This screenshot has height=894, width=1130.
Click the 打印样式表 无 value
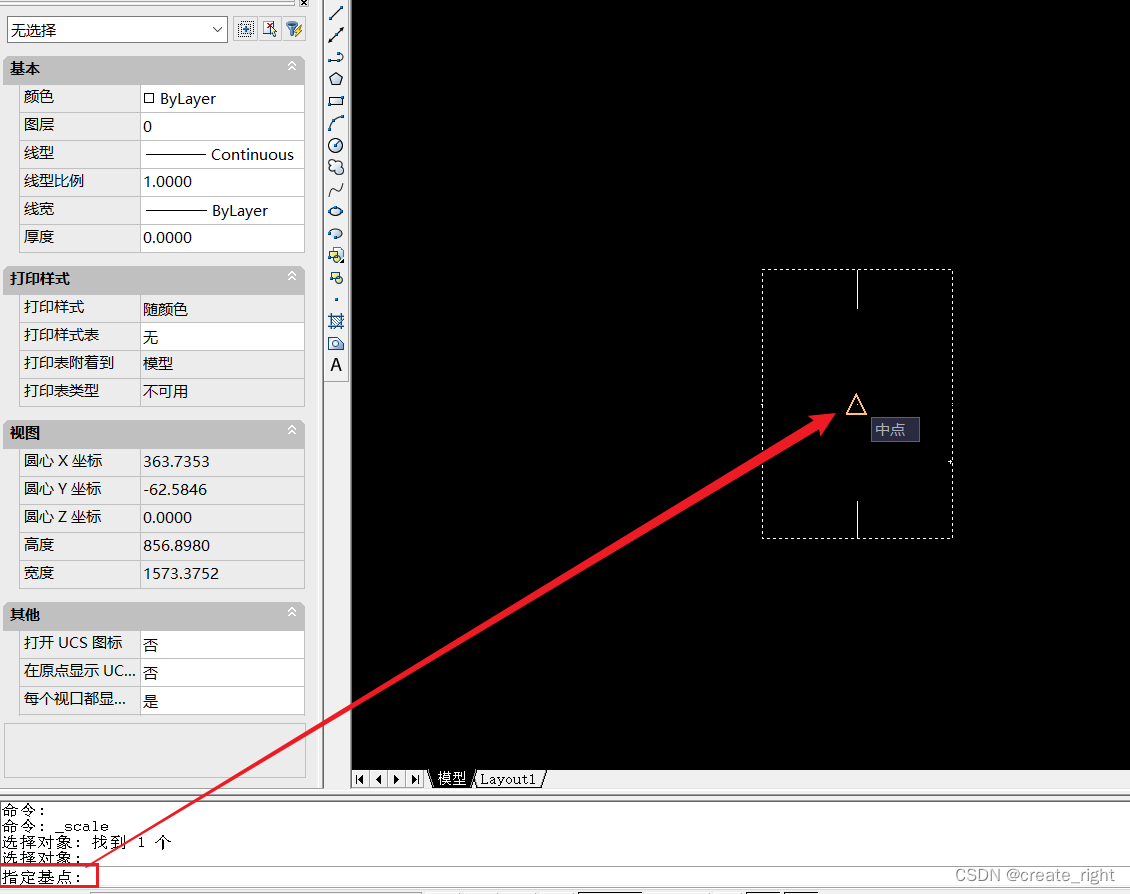222,336
